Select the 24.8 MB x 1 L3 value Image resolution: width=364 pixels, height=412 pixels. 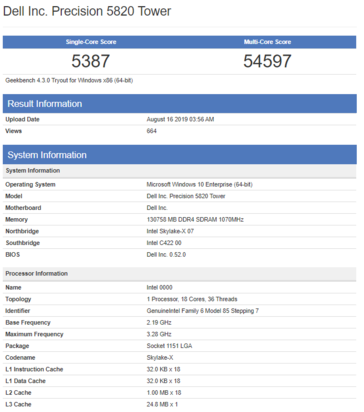point(162,404)
